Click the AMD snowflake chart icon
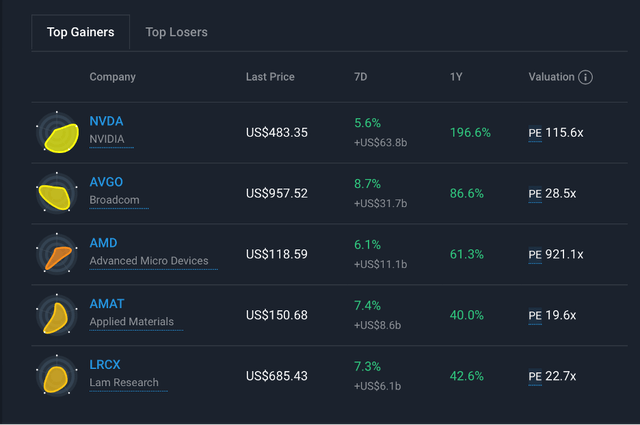Image resolution: width=640 pixels, height=425 pixels. 57,255
